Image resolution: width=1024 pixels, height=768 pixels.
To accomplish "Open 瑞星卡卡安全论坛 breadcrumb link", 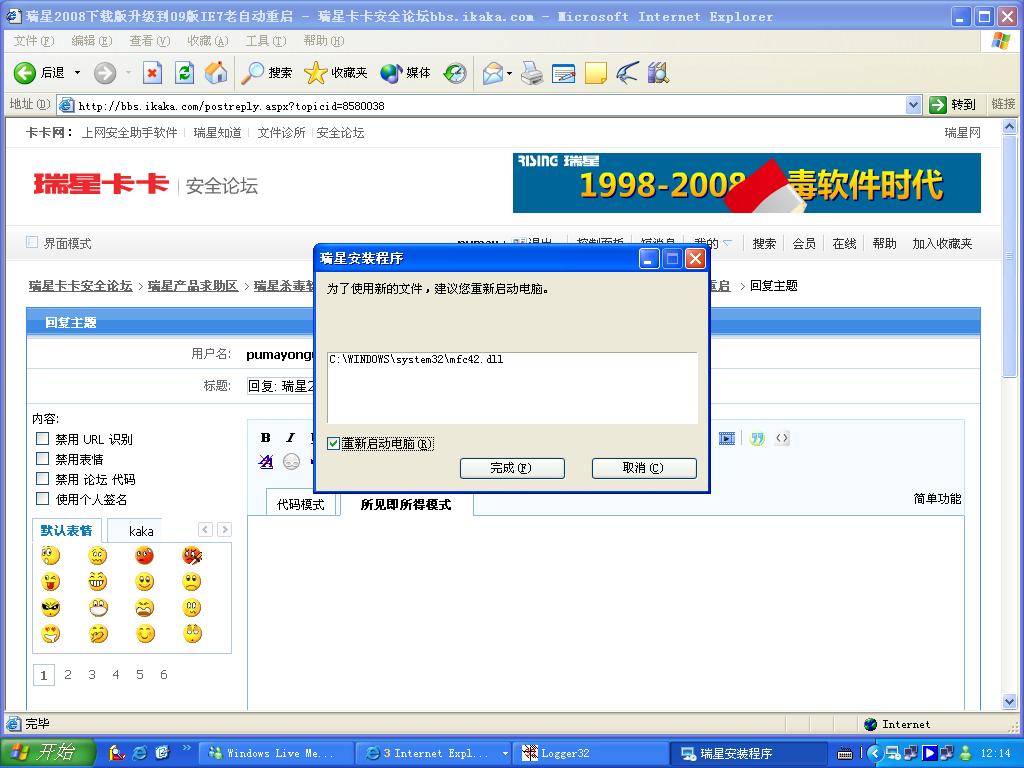I will click(x=80, y=286).
